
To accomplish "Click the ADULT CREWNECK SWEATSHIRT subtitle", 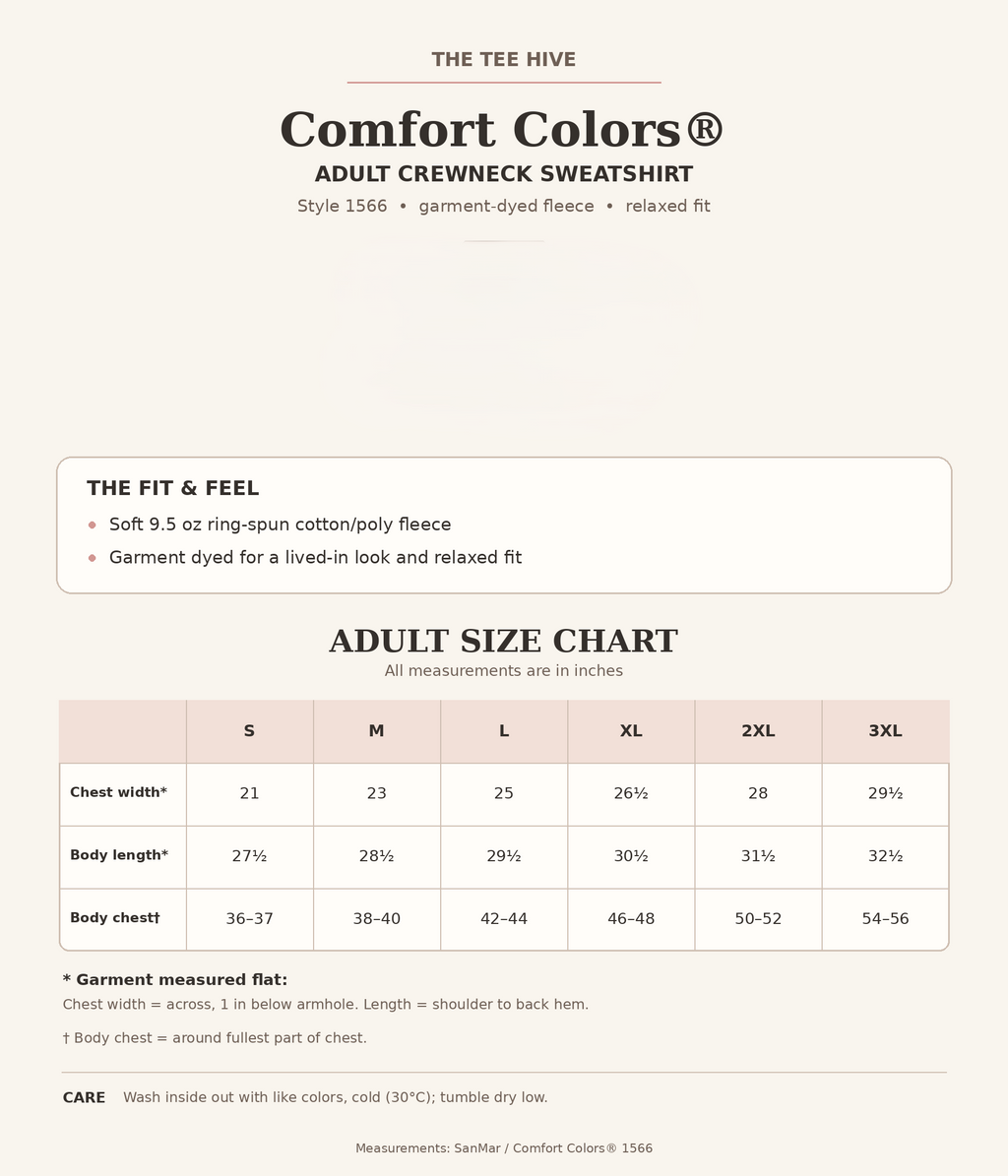I will click(x=504, y=174).
